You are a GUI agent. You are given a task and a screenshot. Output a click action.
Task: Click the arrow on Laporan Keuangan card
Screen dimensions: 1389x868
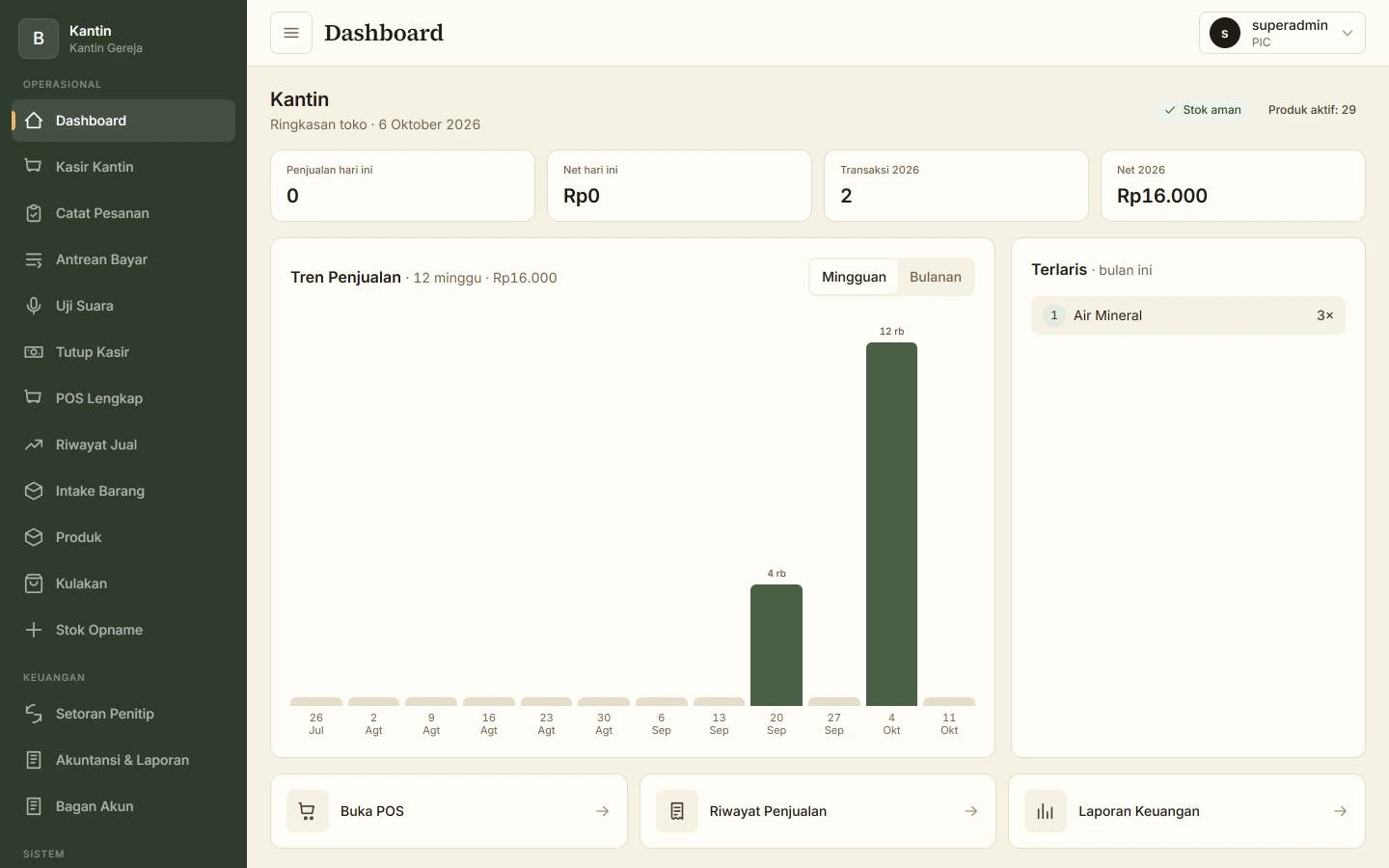point(1340,811)
